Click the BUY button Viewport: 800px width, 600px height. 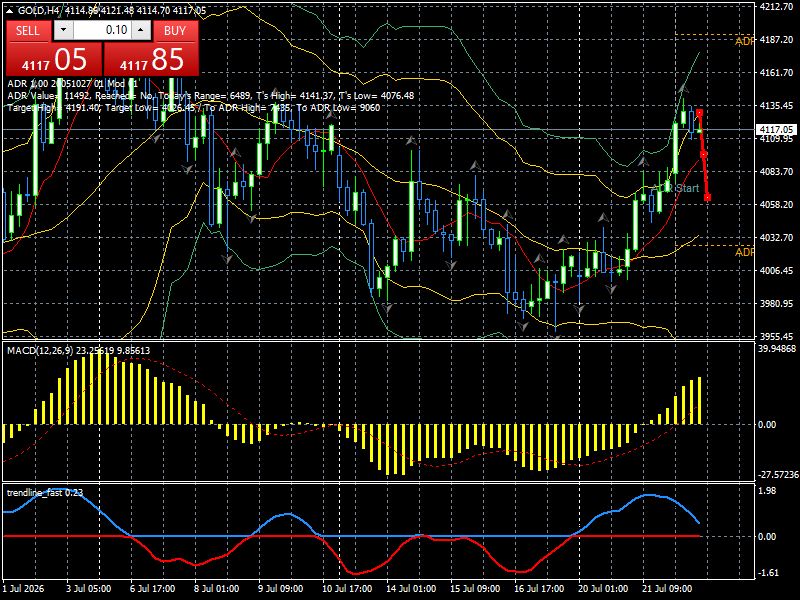(174, 31)
